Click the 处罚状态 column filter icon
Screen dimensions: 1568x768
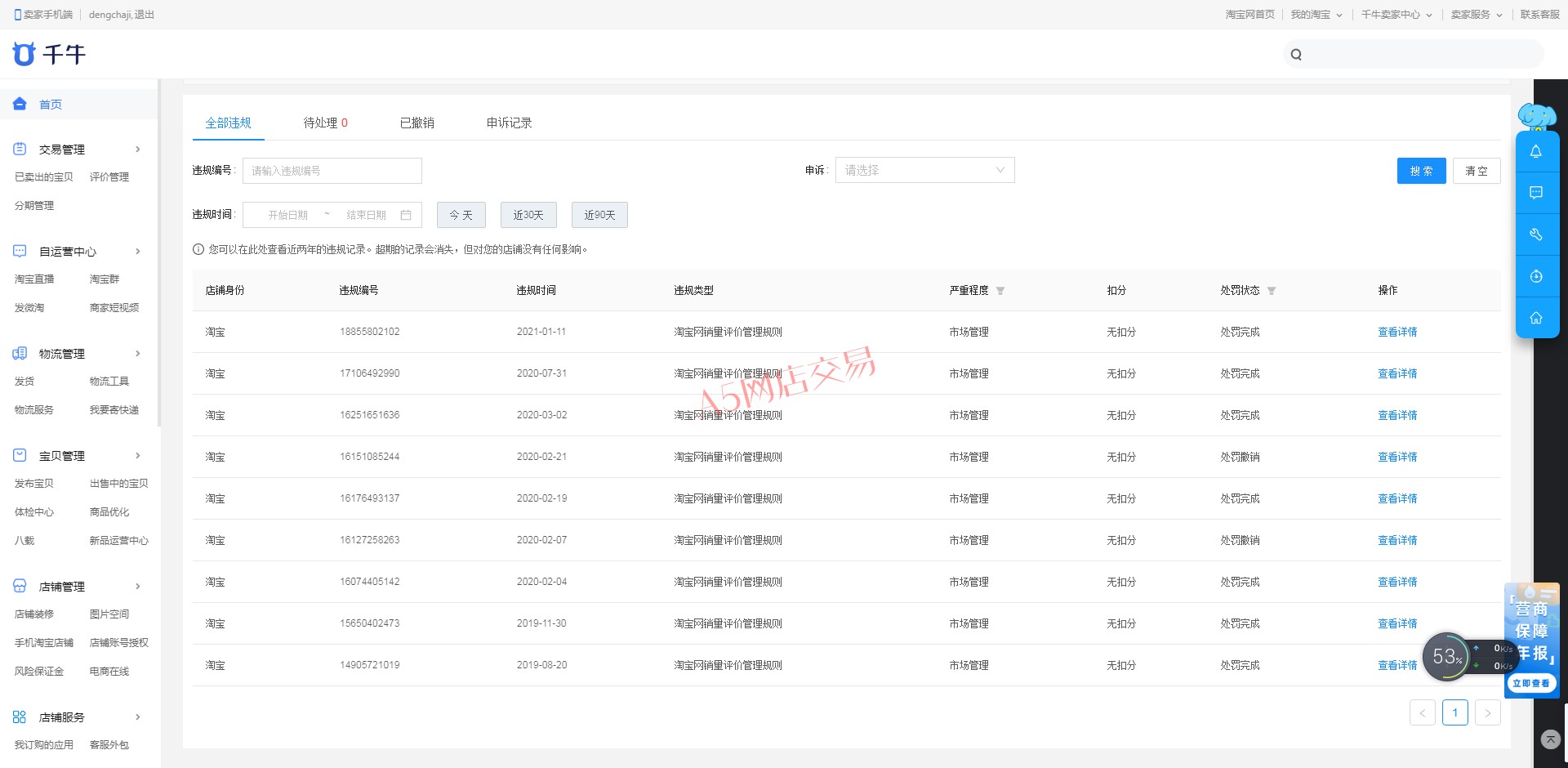tap(1272, 291)
